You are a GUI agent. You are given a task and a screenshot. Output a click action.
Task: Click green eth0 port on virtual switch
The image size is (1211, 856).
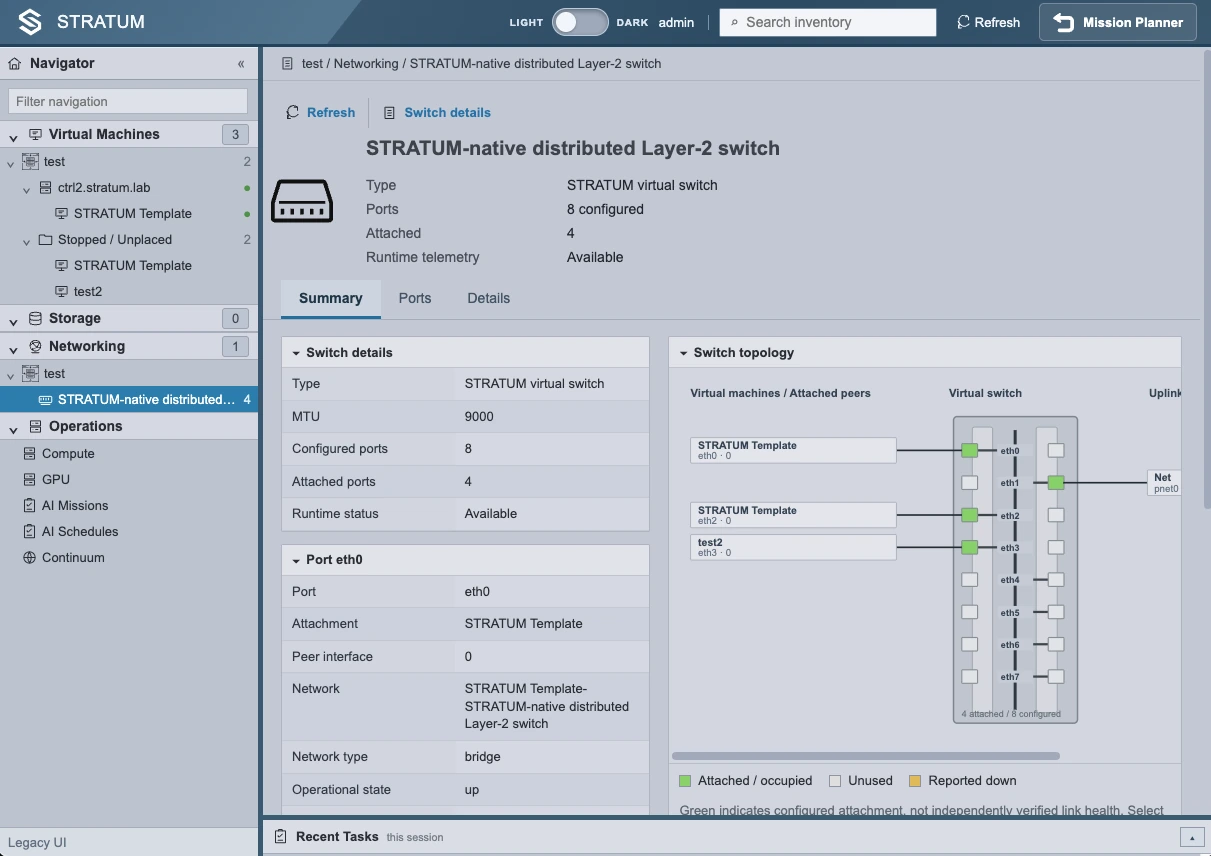tap(969, 451)
